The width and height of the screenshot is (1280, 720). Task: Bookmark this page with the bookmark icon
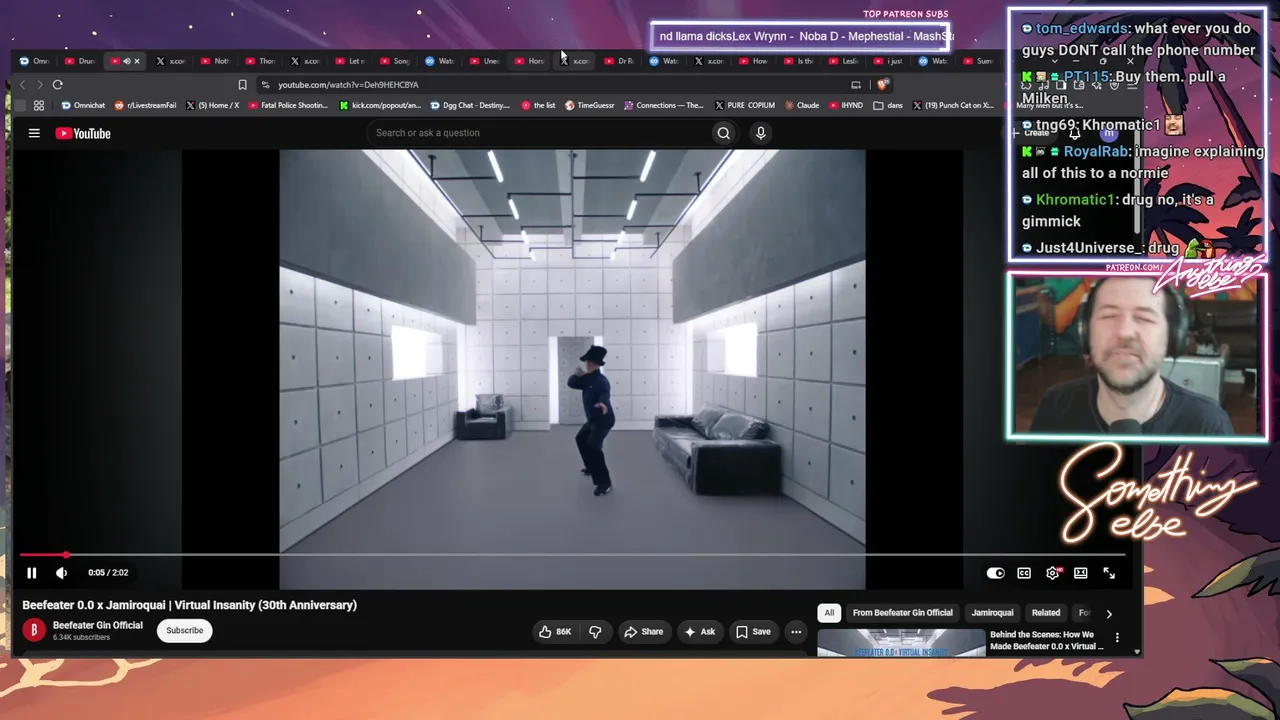[242, 85]
